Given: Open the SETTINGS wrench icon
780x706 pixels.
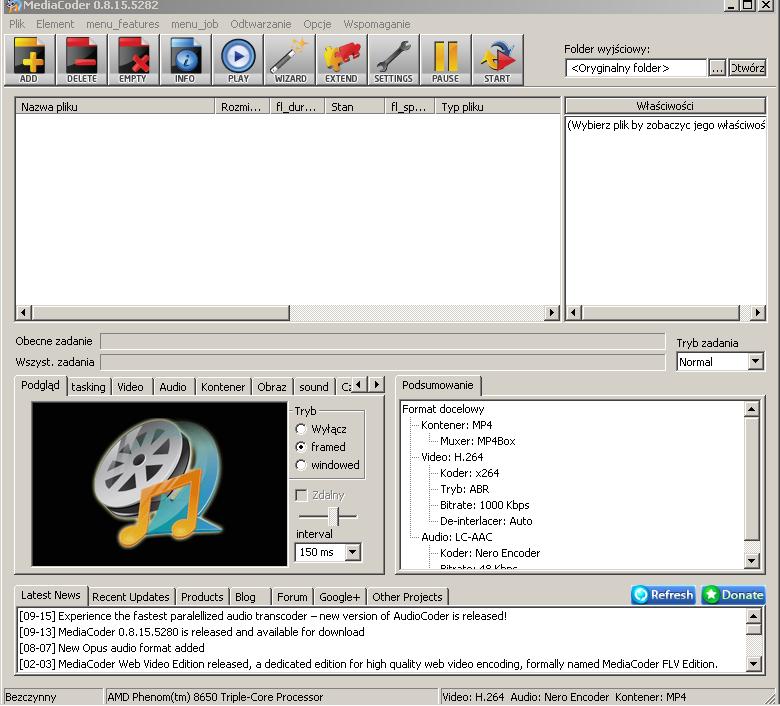Looking at the screenshot, I should click(x=393, y=60).
